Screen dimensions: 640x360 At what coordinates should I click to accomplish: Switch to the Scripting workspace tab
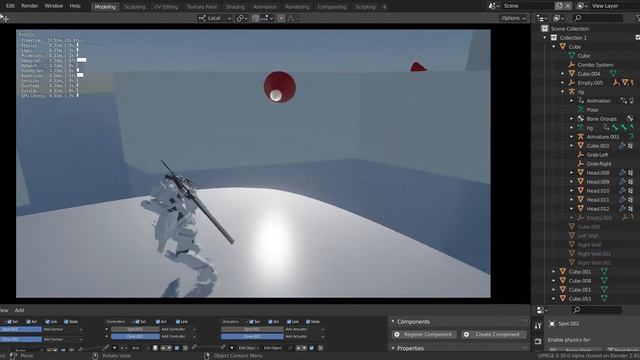pos(365,7)
